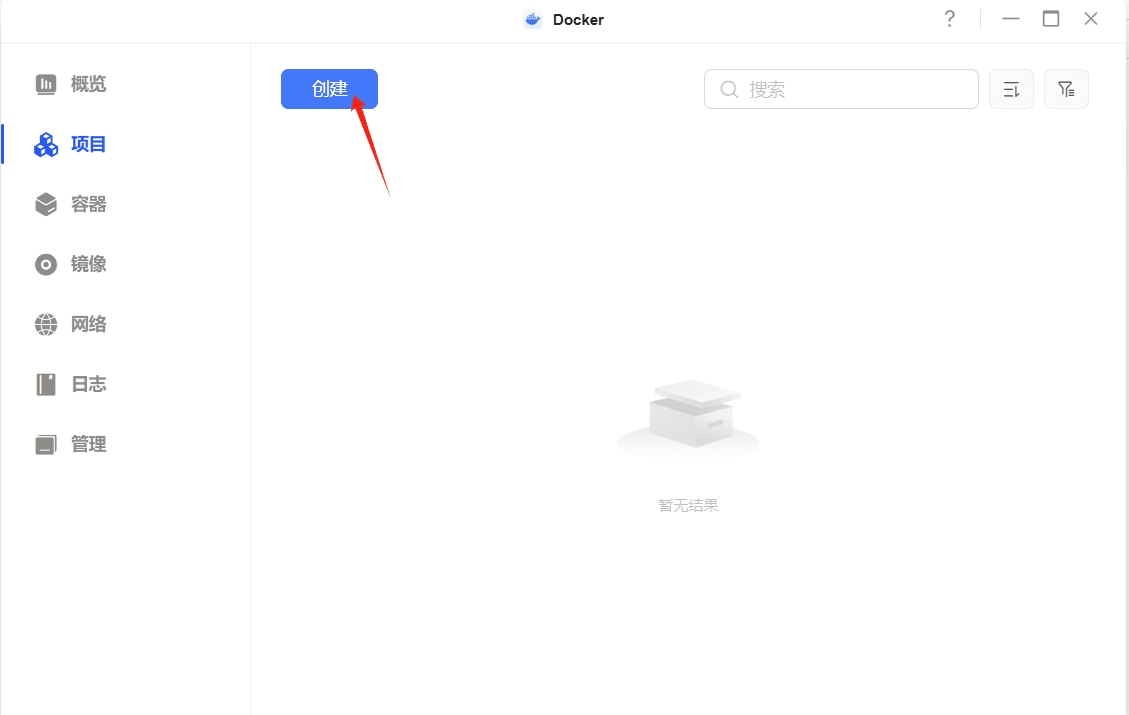Go to the 网络 menu label

pyautogui.click(x=89, y=324)
